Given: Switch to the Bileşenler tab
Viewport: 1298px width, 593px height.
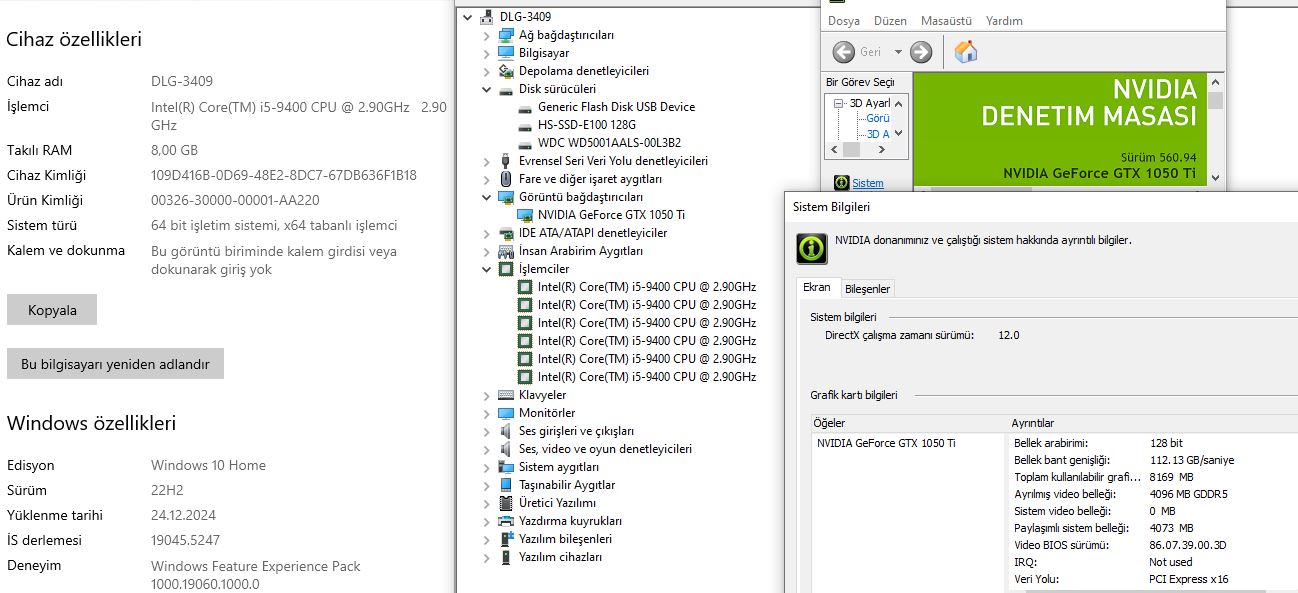Looking at the screenshot, I should [x=867, y=289].
